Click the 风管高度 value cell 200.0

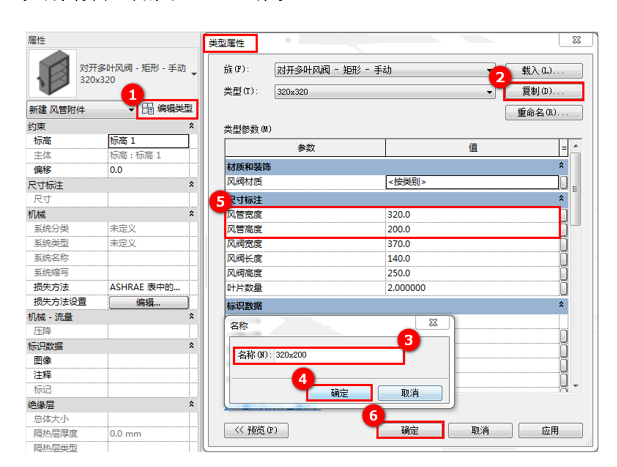pyautogui.click(x=472, y=229)
